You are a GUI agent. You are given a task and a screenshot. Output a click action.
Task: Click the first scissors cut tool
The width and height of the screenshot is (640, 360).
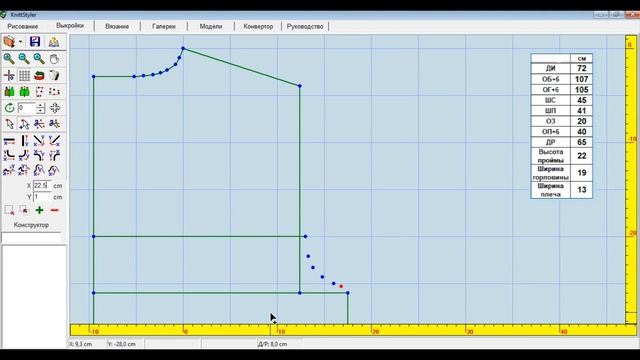tap(39, 124)
